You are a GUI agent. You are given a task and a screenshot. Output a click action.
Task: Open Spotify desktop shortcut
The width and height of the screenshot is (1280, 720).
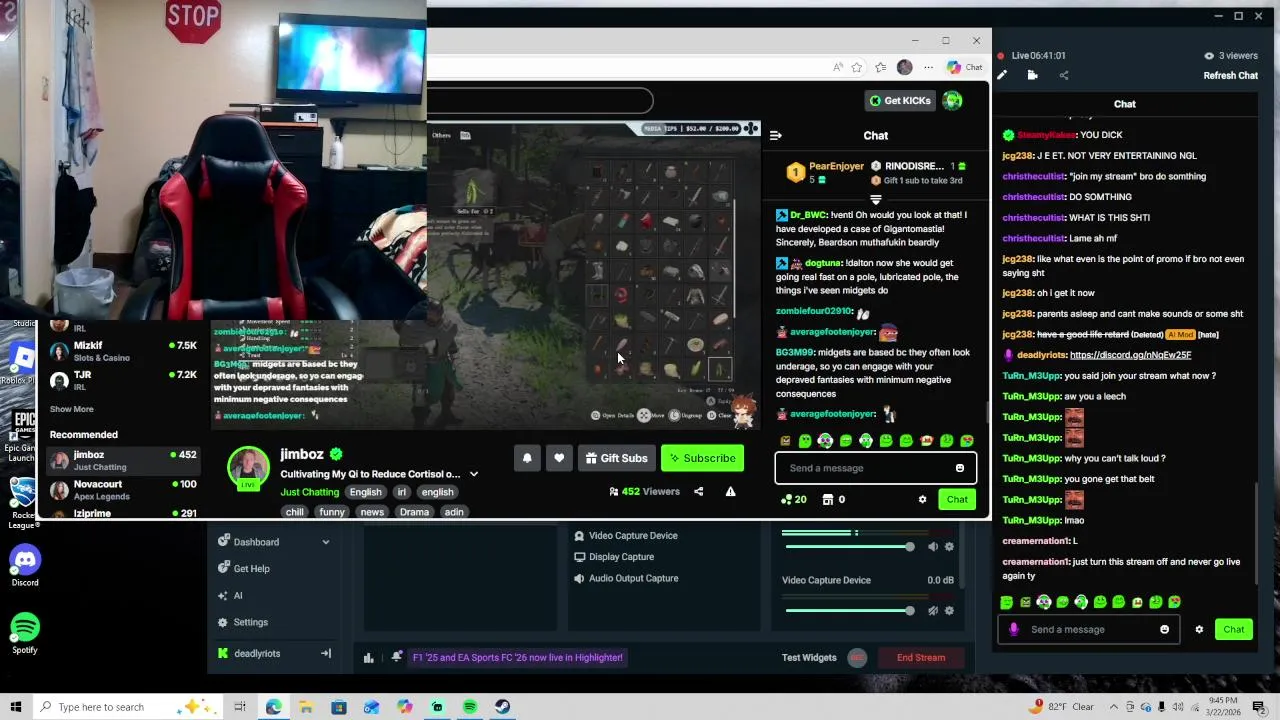pyautogui.click(x=25, y=633)
